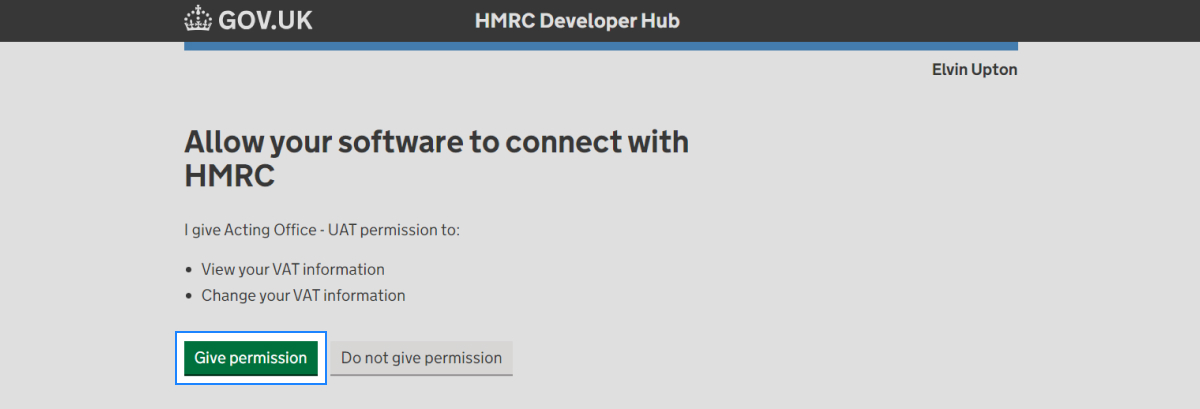Click the bullet before 'View your VAT information'
Screen dimensions: 1200x409
point(189,270)
